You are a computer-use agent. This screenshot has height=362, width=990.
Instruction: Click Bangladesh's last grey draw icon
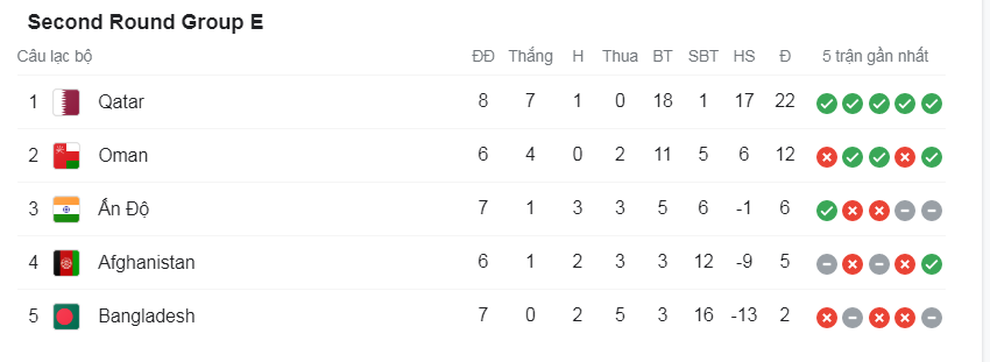pyautogui.click(x=931, y=318)
